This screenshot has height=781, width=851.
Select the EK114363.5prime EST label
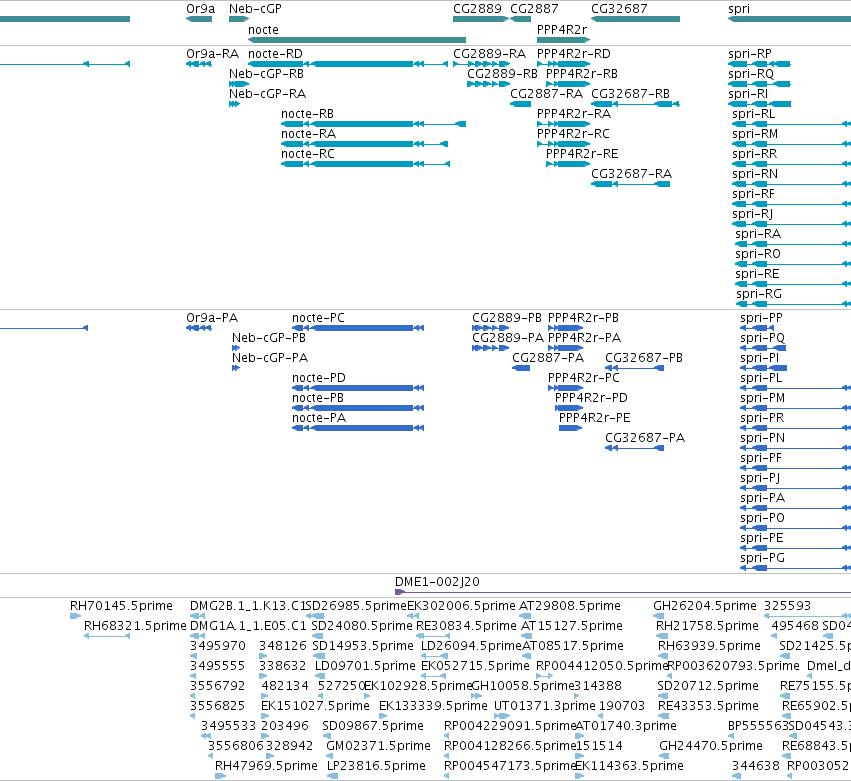coord(629,766)
